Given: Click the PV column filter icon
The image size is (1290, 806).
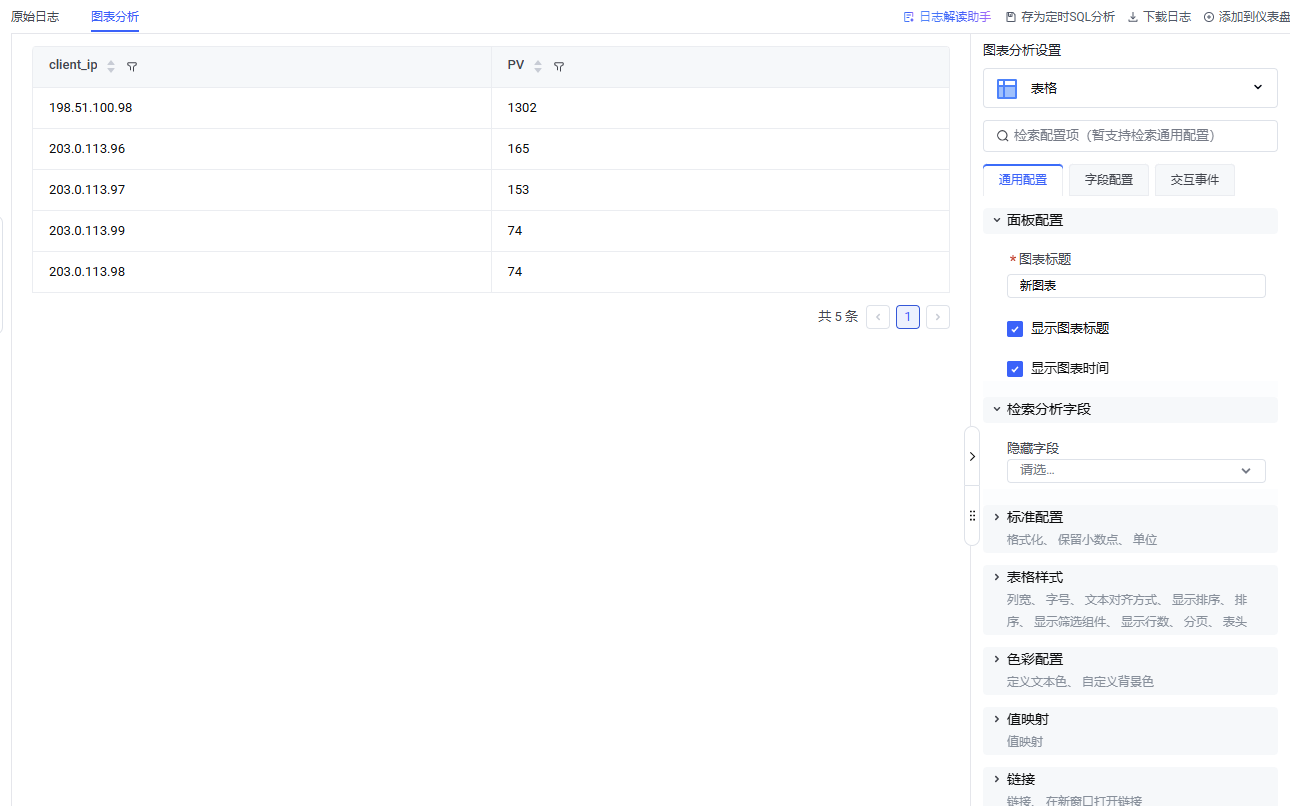Looking at the screenshot, I should click(x=559, y=66).
